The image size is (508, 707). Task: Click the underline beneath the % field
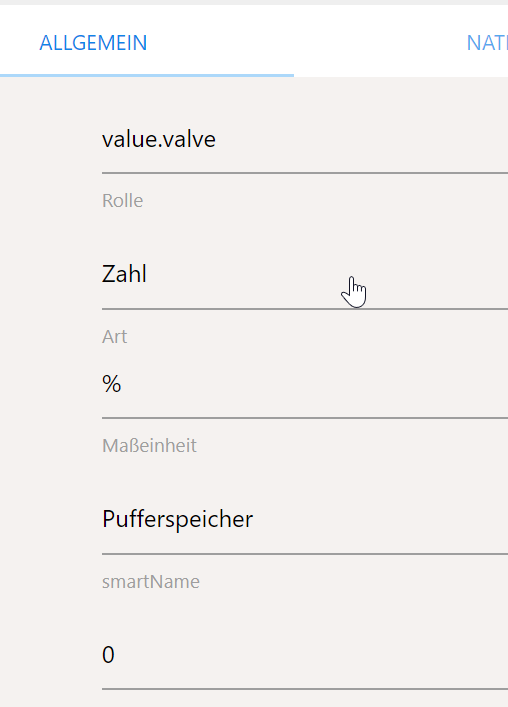305,418
